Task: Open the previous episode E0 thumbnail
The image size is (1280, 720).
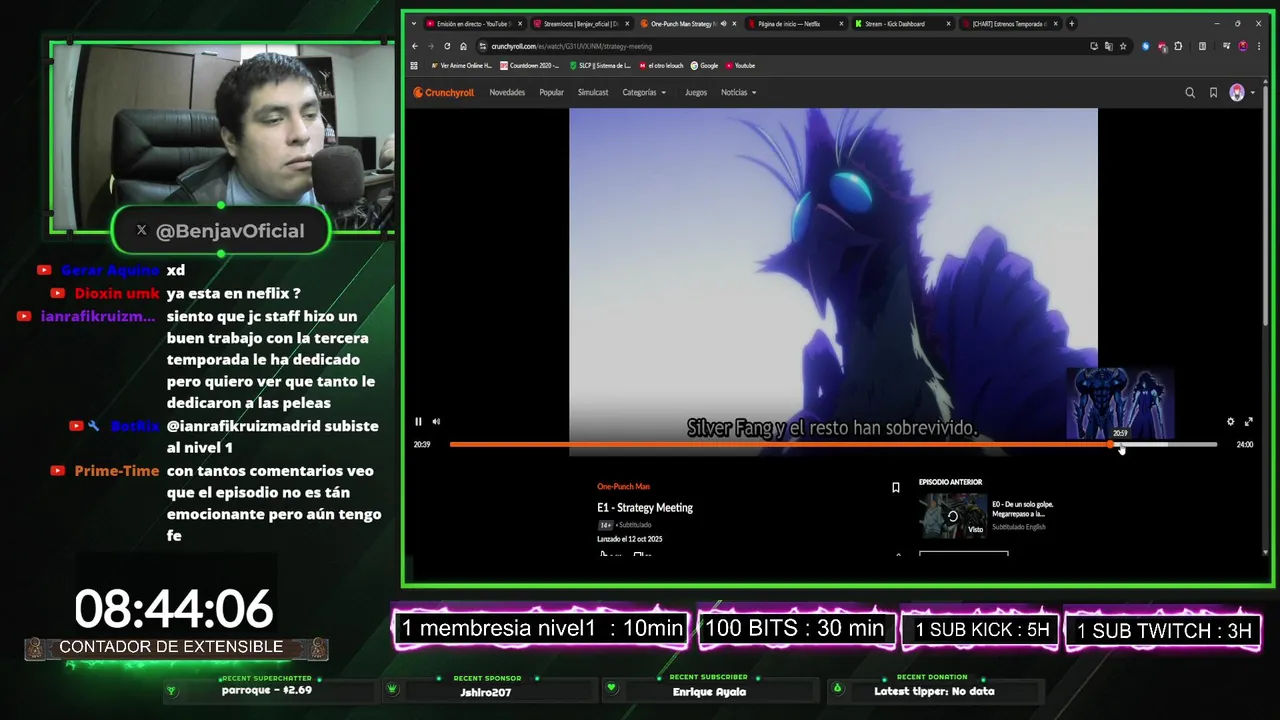Action: click(x=953, y=516)
